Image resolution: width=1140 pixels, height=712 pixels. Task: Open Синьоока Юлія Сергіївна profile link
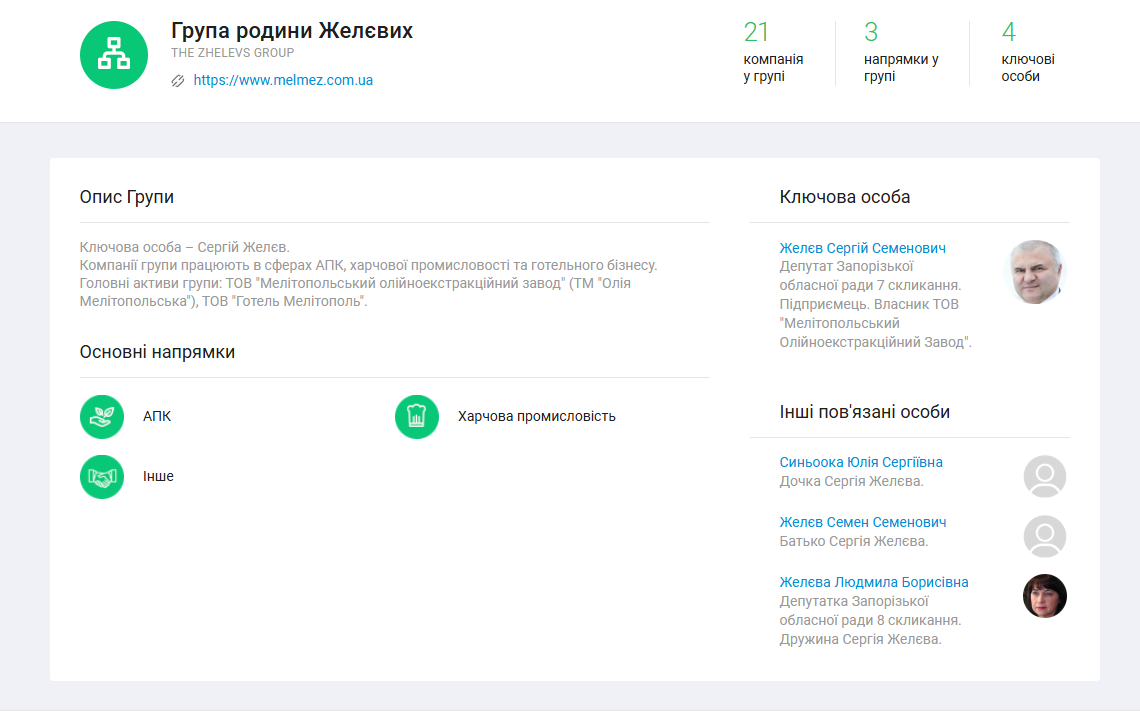click(x=861, y=462)
